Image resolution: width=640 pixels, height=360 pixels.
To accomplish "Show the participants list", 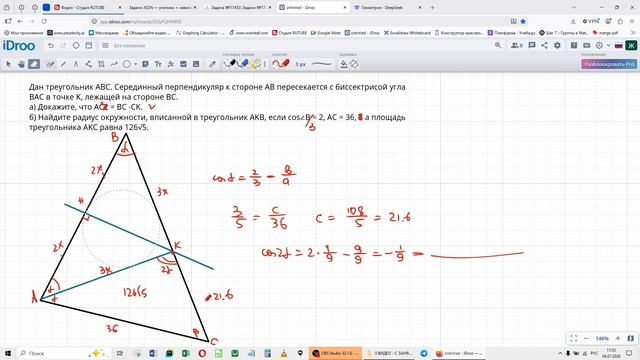I will coord(517,45).
